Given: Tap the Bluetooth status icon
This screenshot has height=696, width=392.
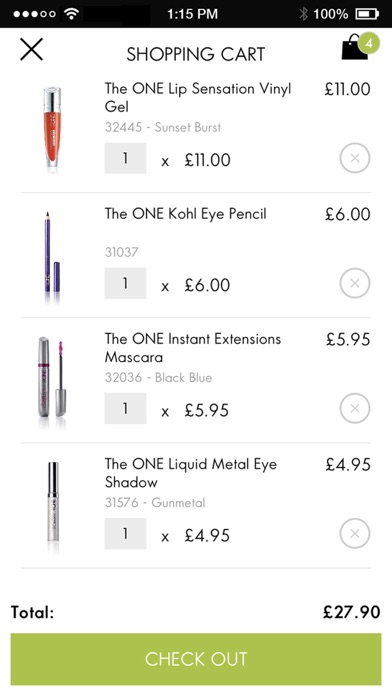Looking at the screenshot, I should pyautogui.click(x=303, y=14).
